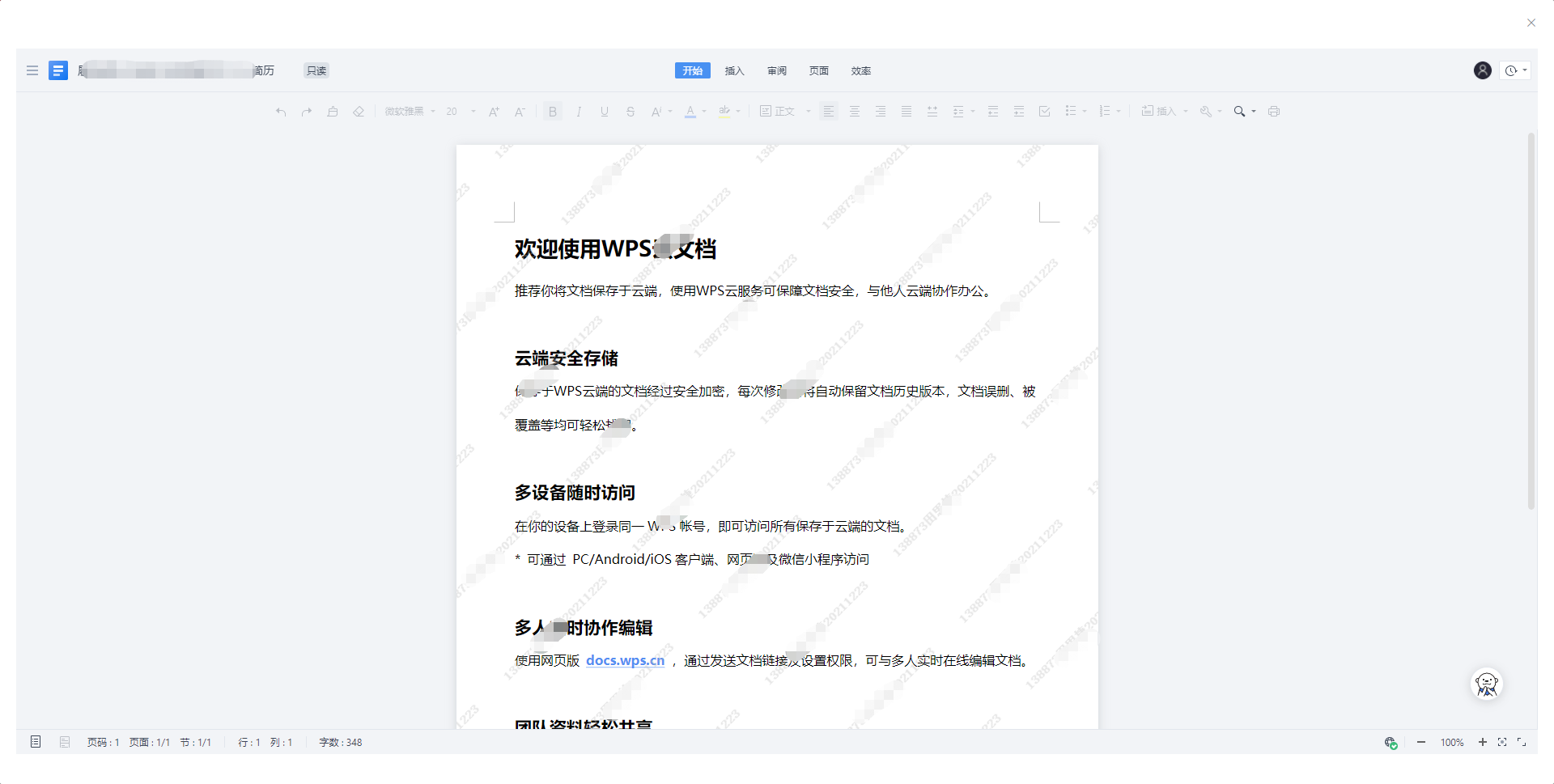Click the clear formatting eraser icon

(x=359, y=112)
